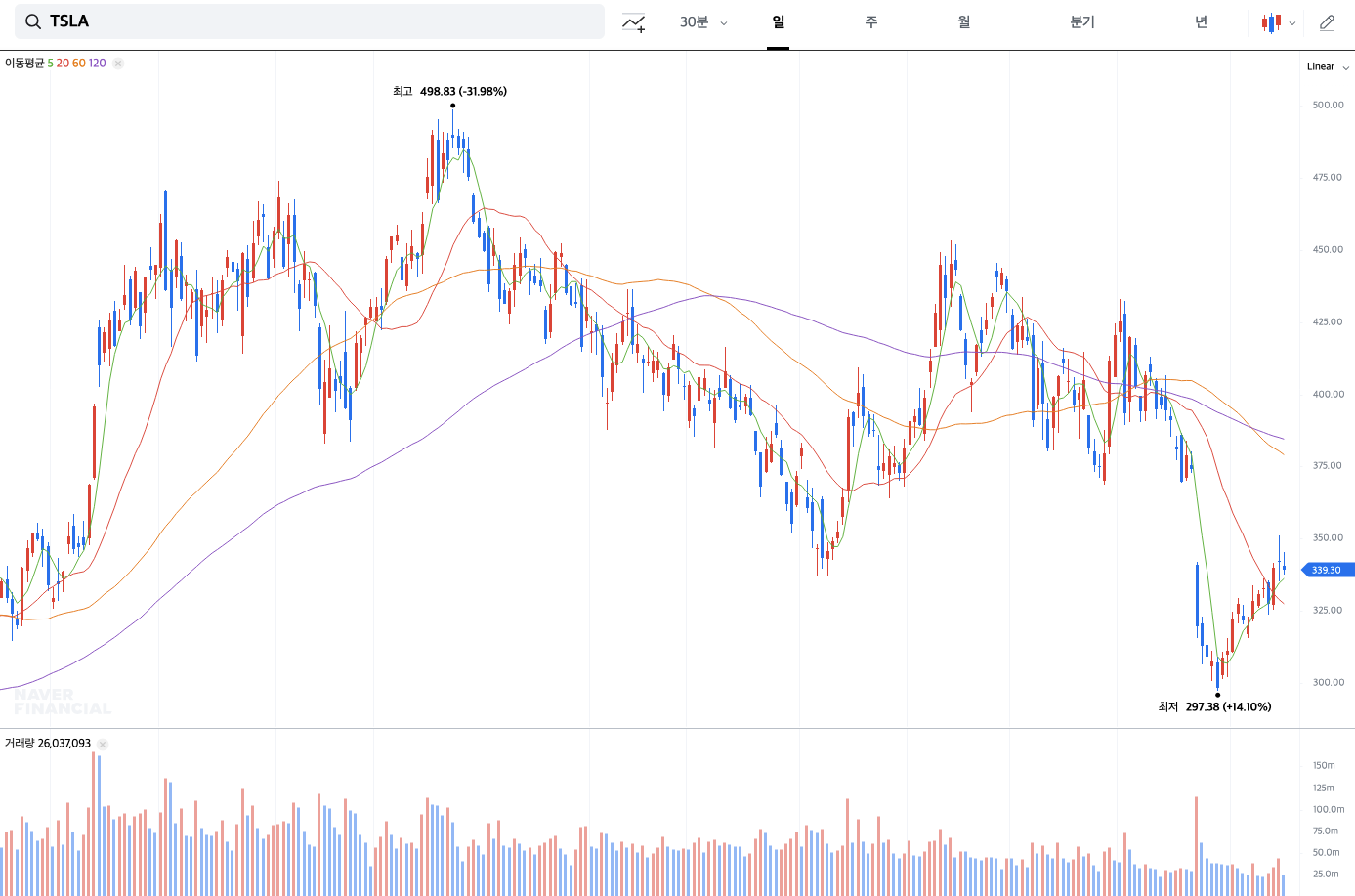Click the 최고 498.83 (-31.98%) label
This screenshot has width=1355, height=896.
pos(449,92)
